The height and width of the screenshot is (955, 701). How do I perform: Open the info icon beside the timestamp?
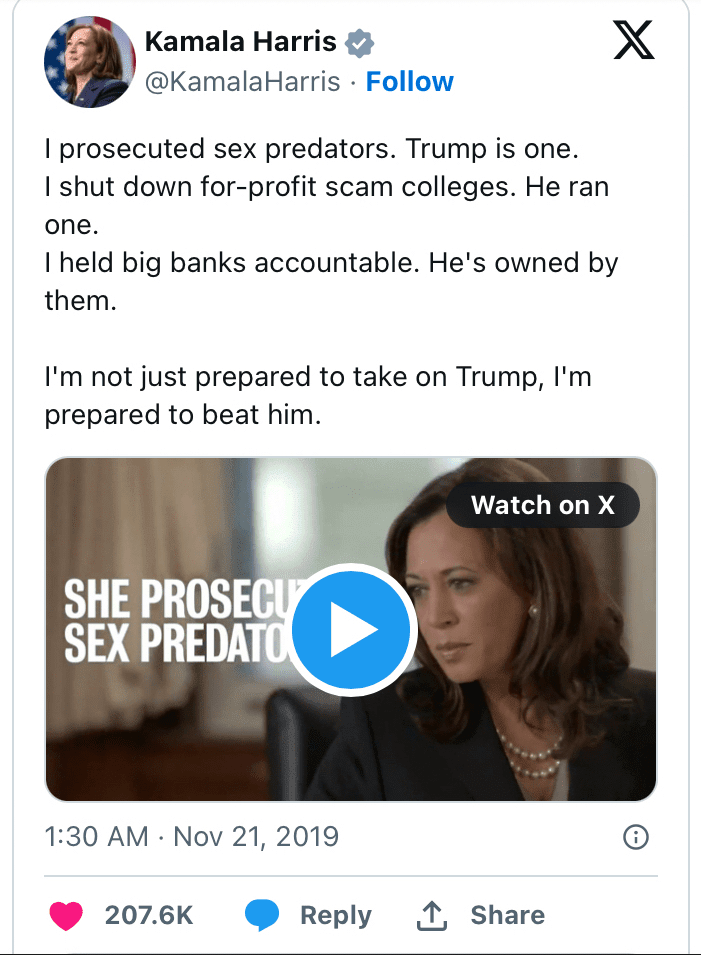pyautogui.click(x=636, y=837)
